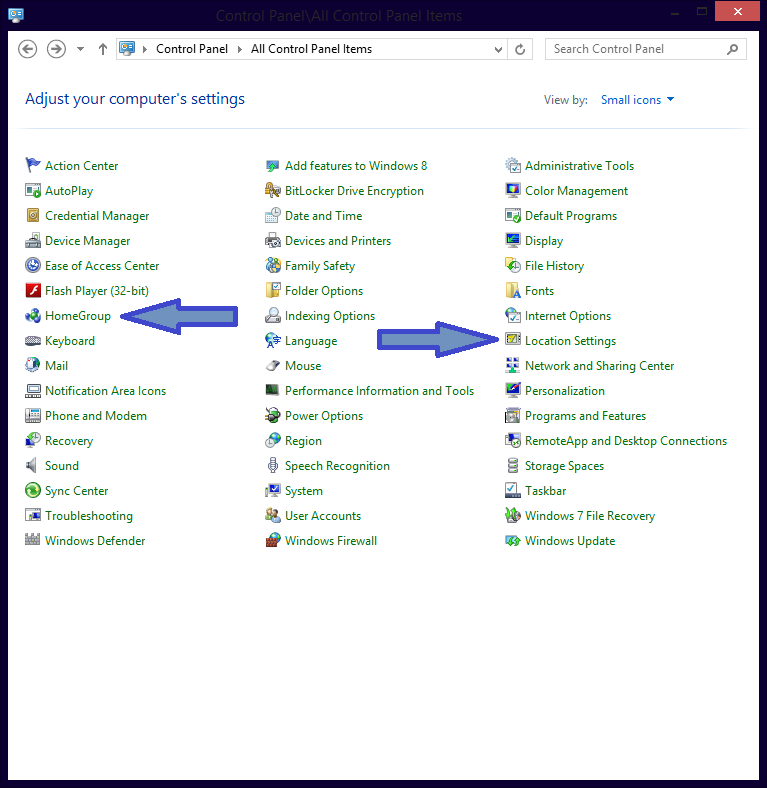The width and height of the screenshot is (767, 788).
Task: Open File History link
Action: click(554, 266)
